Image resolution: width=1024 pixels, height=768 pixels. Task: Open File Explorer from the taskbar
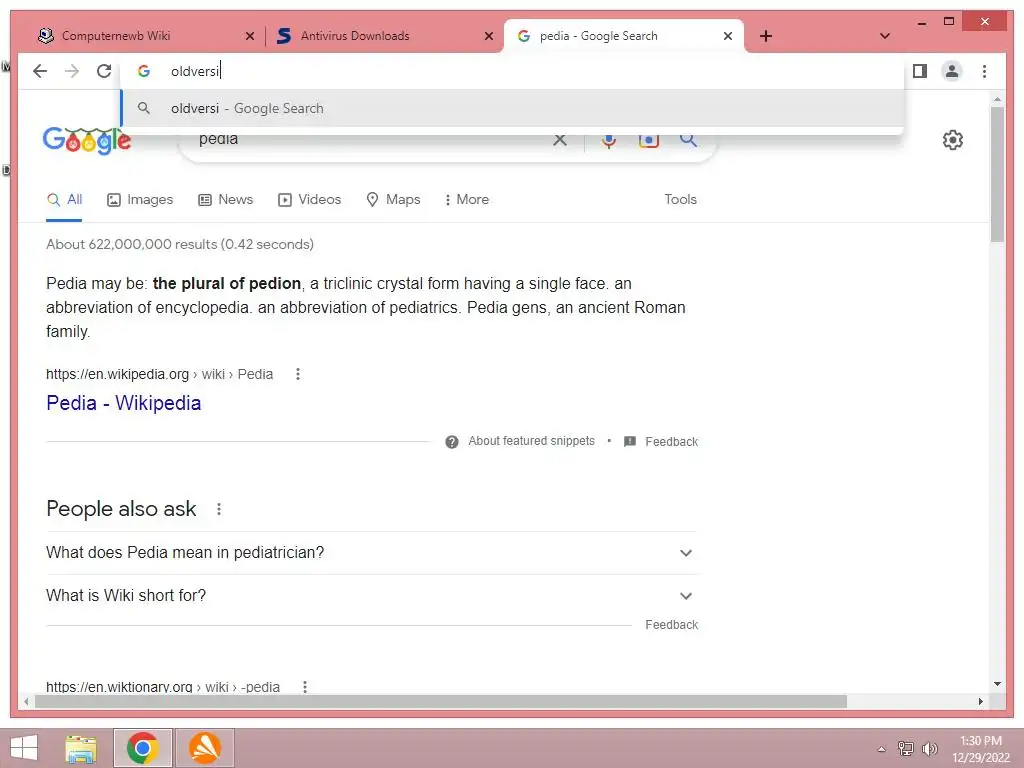coord(81,748)
